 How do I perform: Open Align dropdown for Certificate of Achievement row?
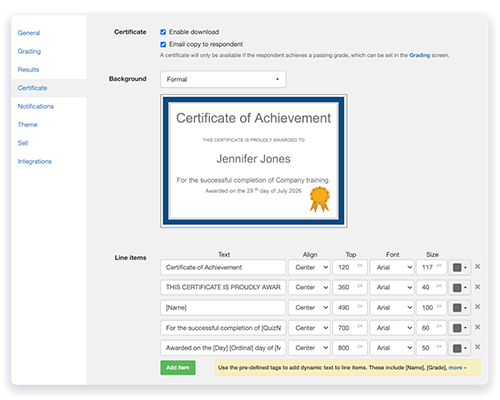tap(309, 267)
